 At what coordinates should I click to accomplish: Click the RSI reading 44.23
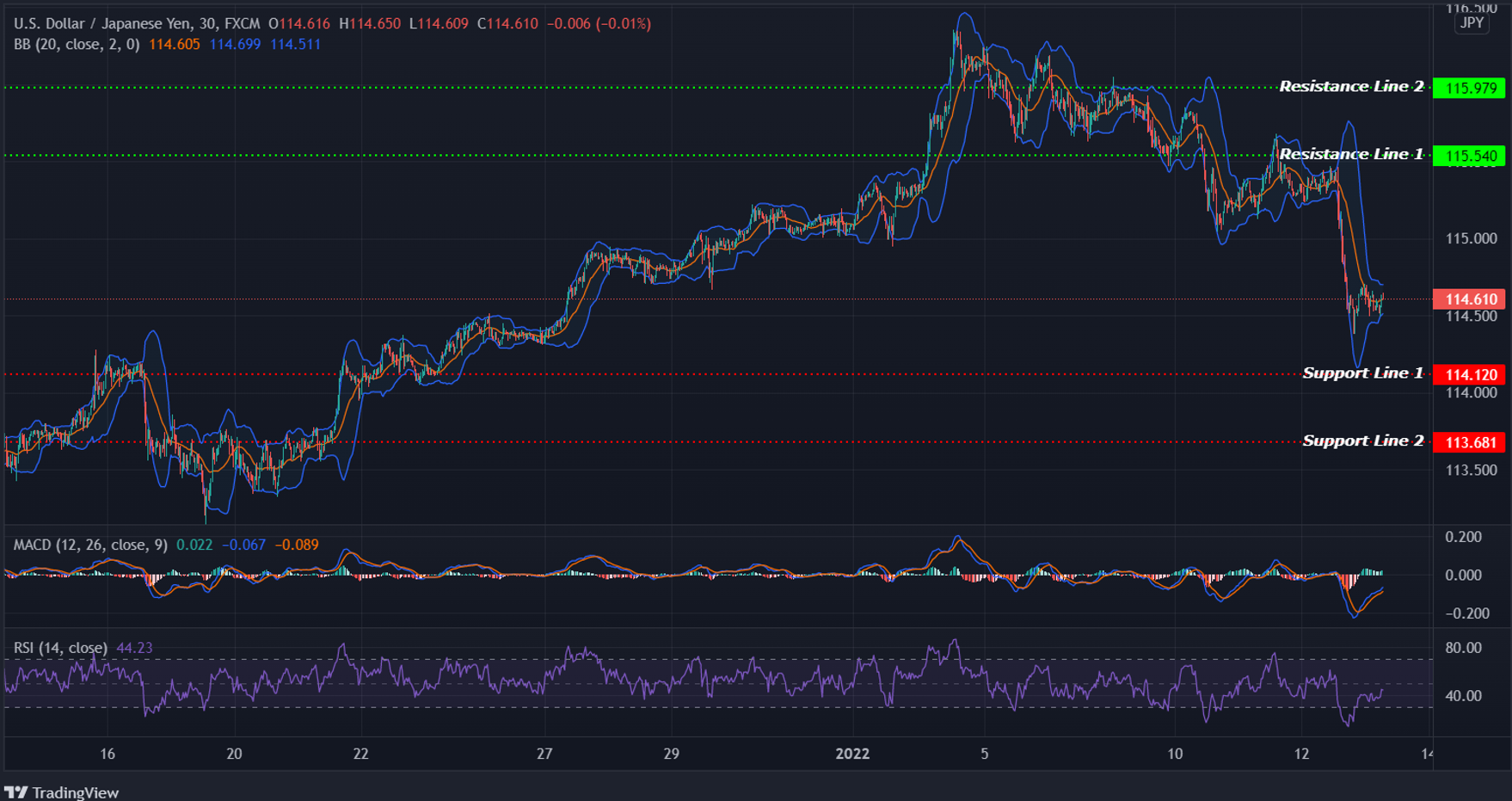(x=135, y=647)
